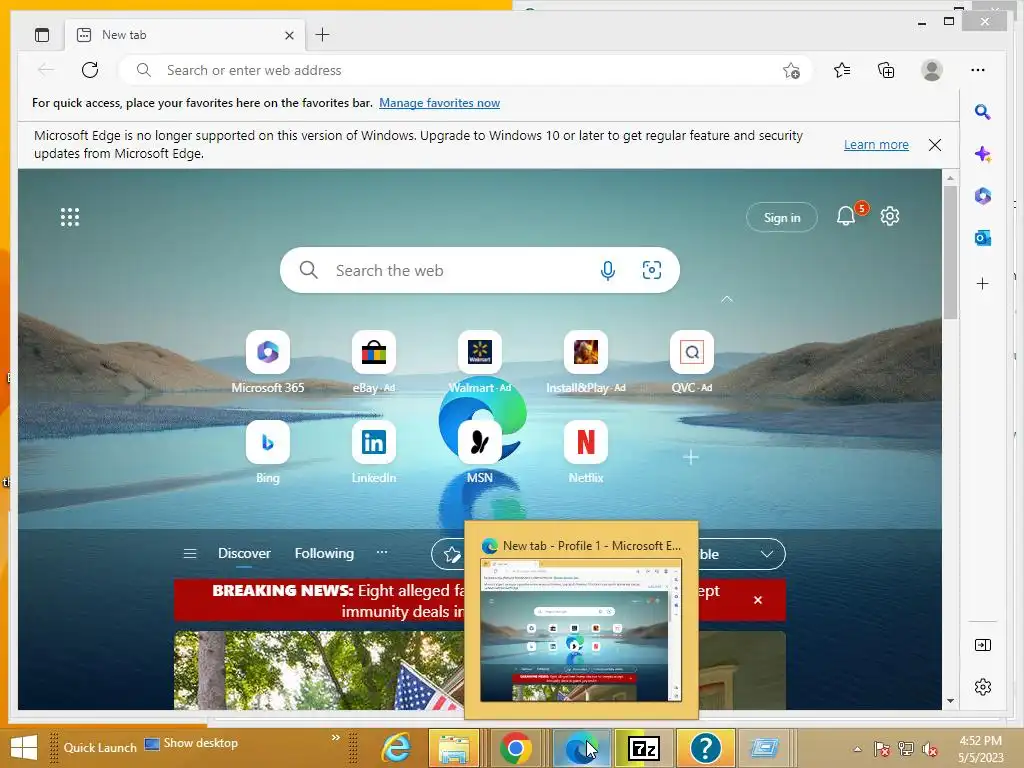The height and width of the screenshot is (768, 1024).
Task: Open Microsoft 365 quick link tile
Action: [268, 352]
